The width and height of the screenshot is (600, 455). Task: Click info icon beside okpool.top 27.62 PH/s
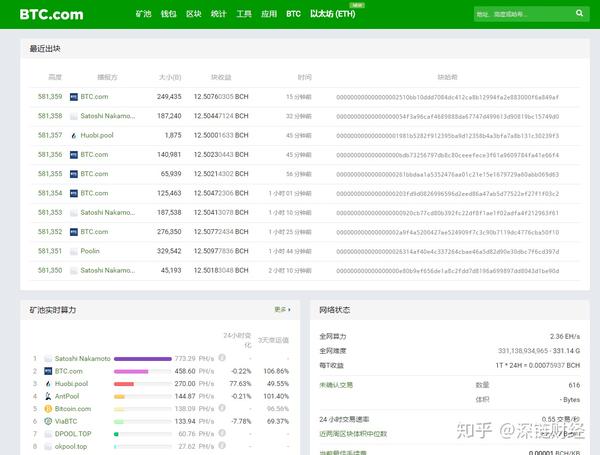click(x=222, y=446)
